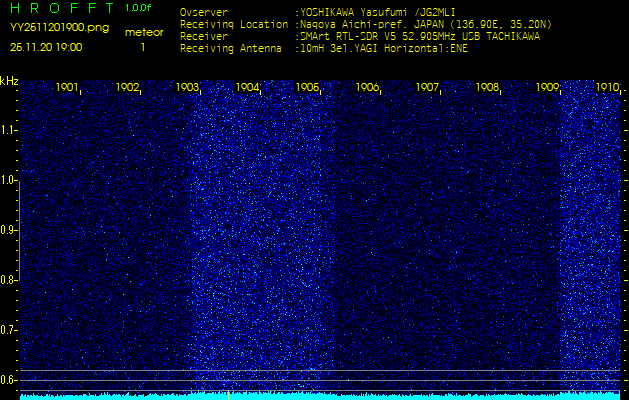Click the 'Receiving Antenna' field label

231,49
